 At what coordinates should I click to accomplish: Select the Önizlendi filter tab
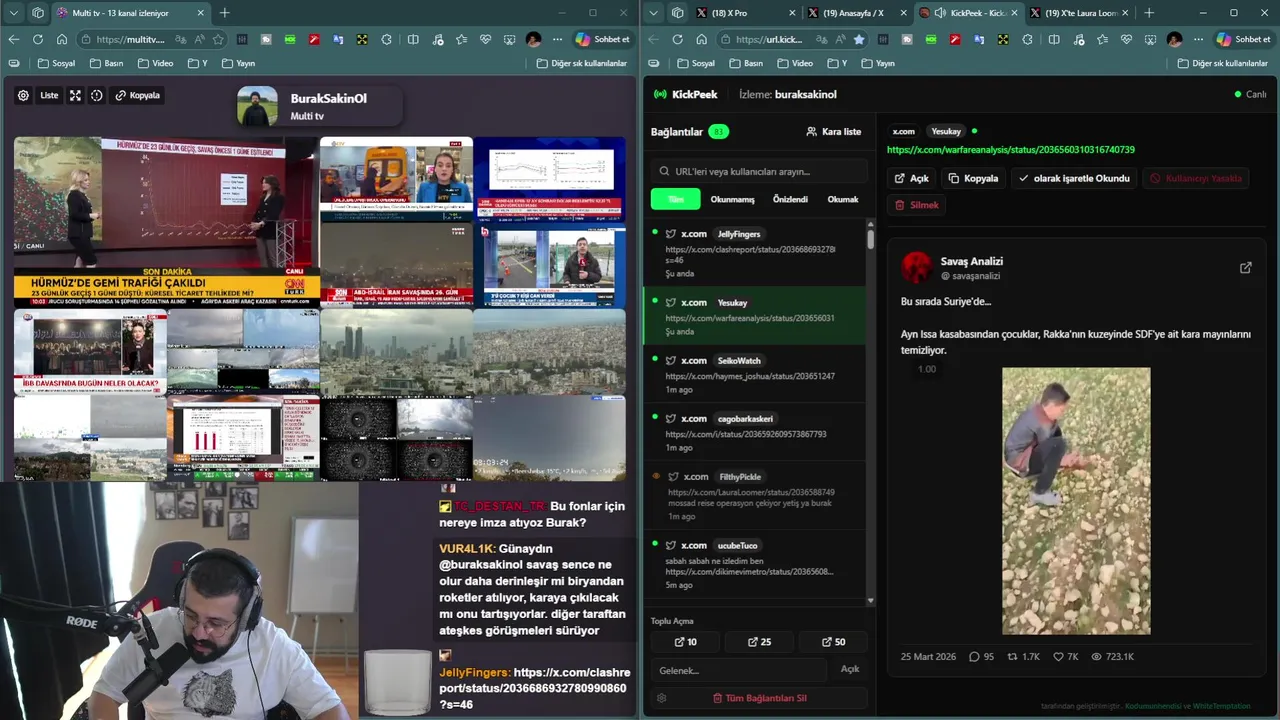pos(790,199)
